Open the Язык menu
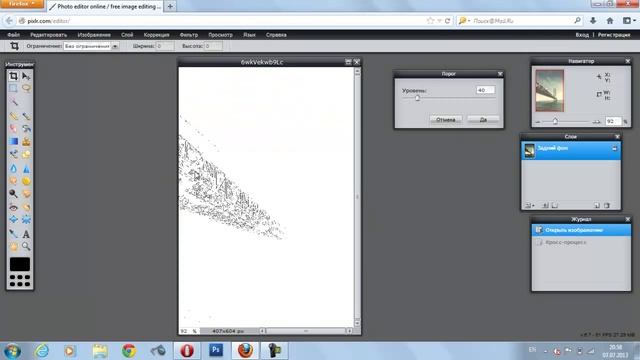Viewport: 640px width, 360px height. 249,35
